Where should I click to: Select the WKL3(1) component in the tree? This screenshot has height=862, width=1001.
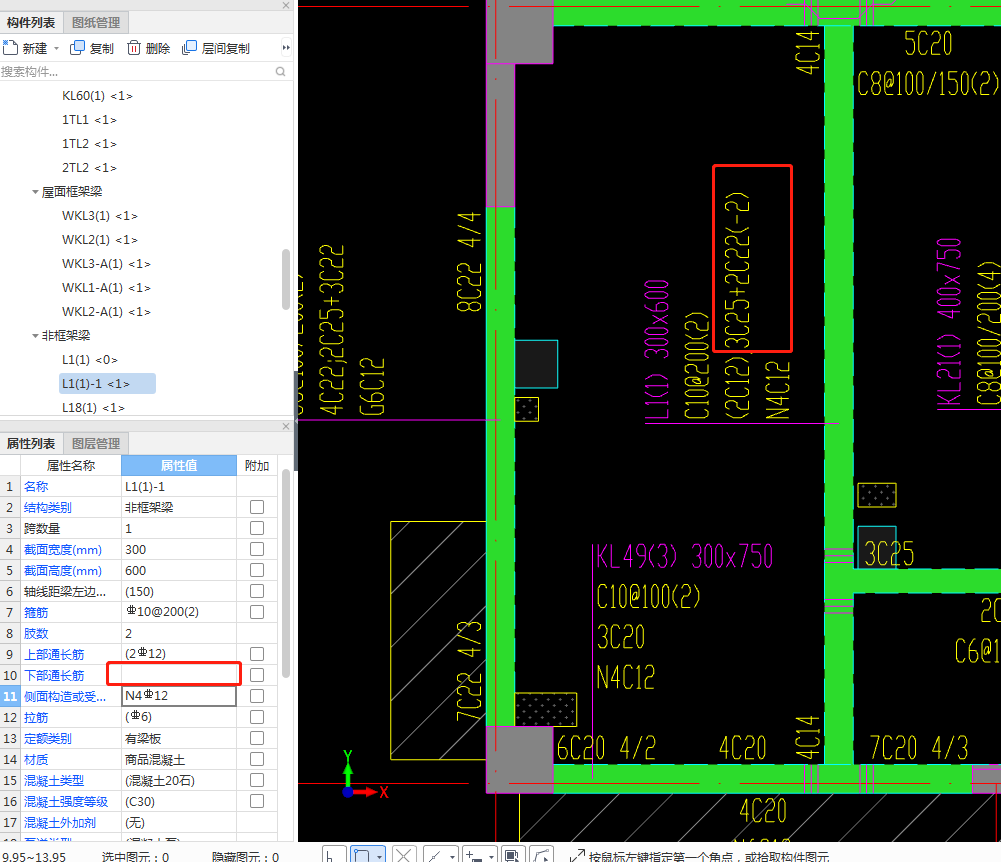tap(100, 216)
